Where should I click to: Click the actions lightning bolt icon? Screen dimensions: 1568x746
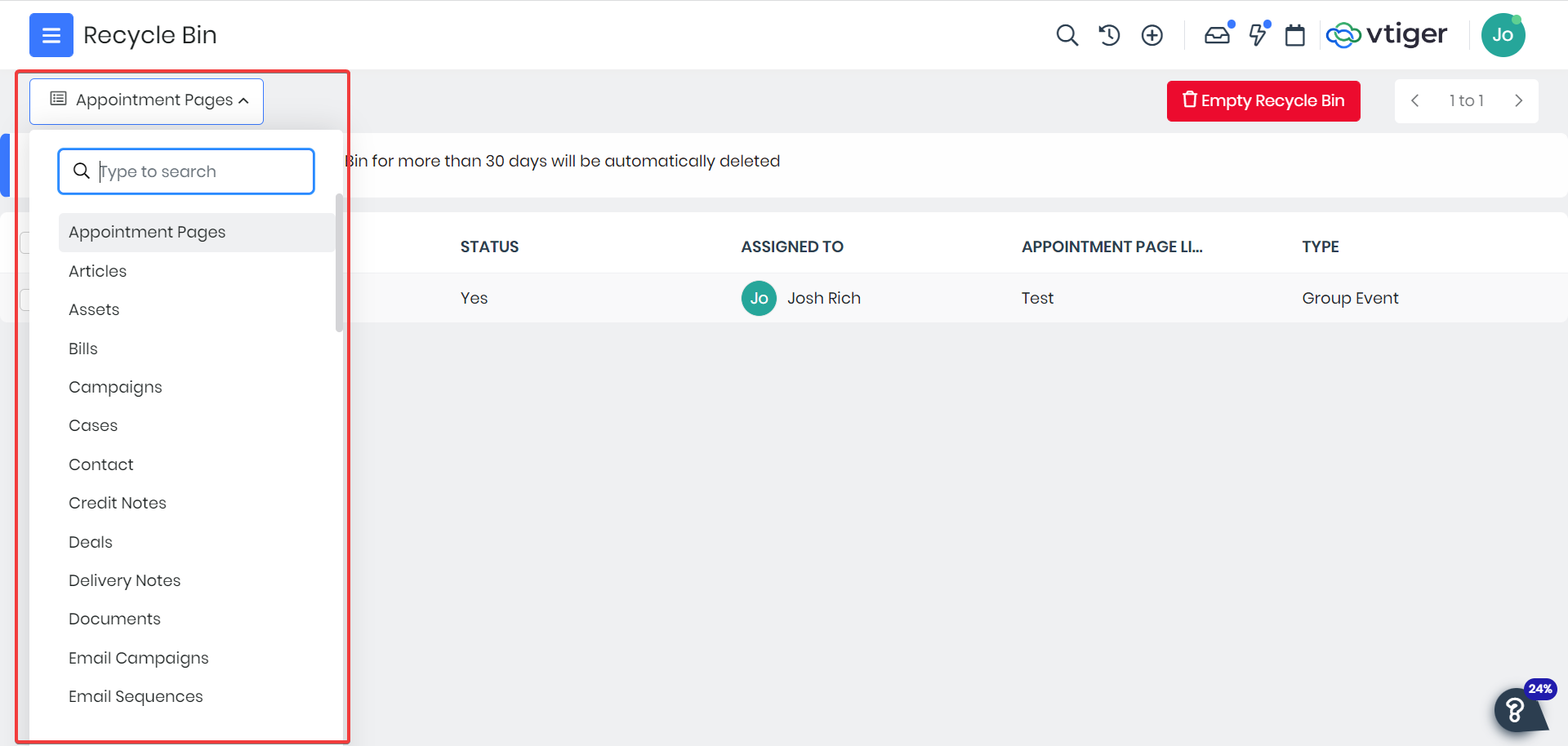(1257, 35)
